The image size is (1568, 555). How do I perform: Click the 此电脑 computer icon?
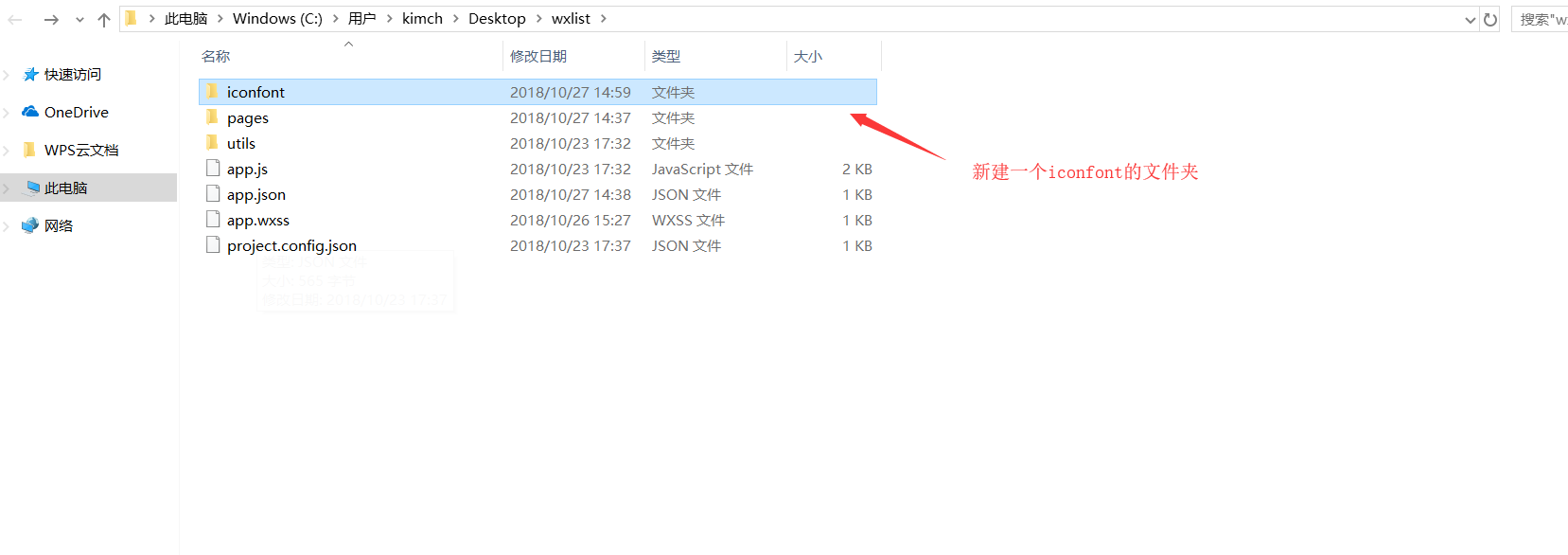(x=32, y=188)
